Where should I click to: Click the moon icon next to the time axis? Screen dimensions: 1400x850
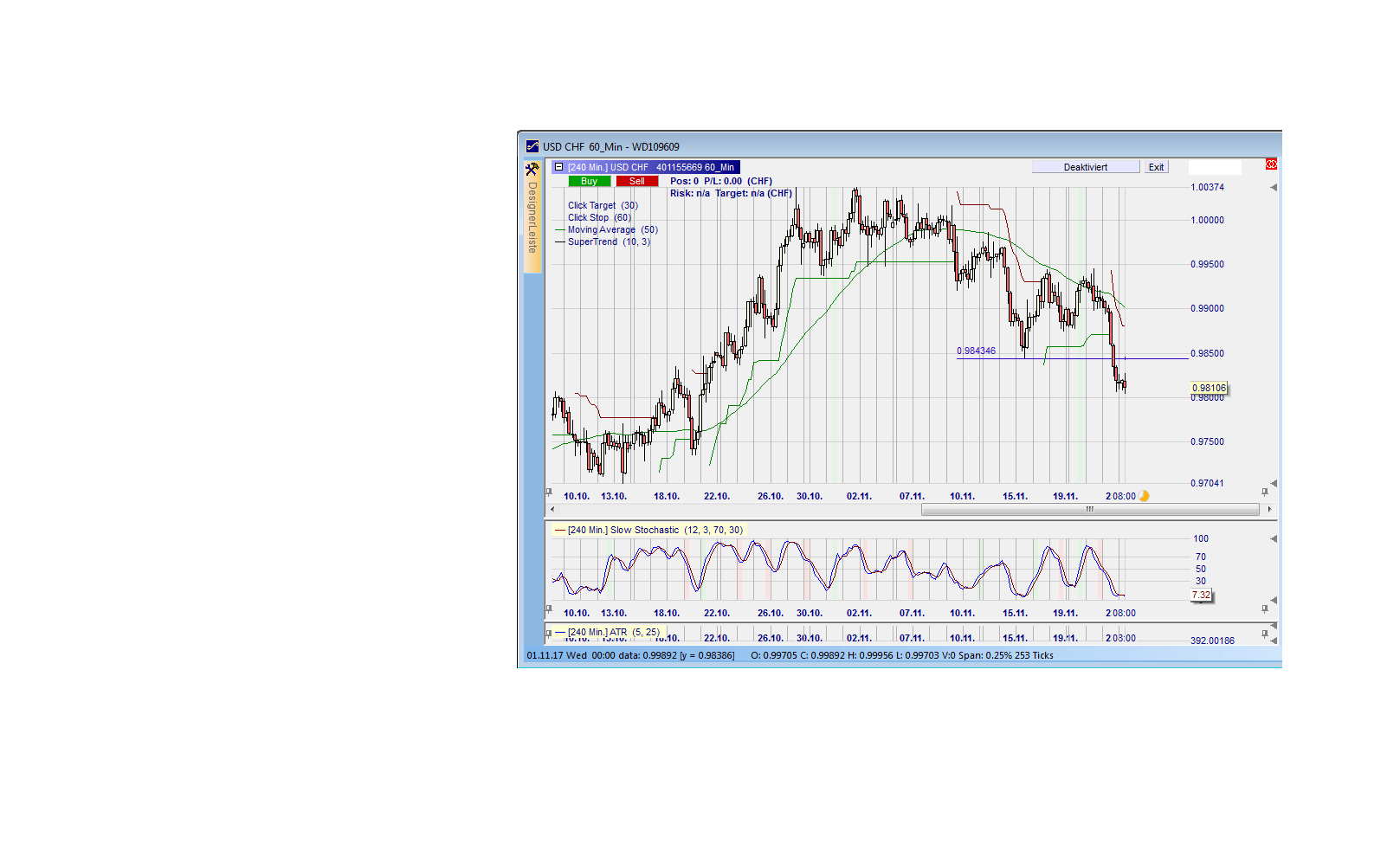point(1143,495)
